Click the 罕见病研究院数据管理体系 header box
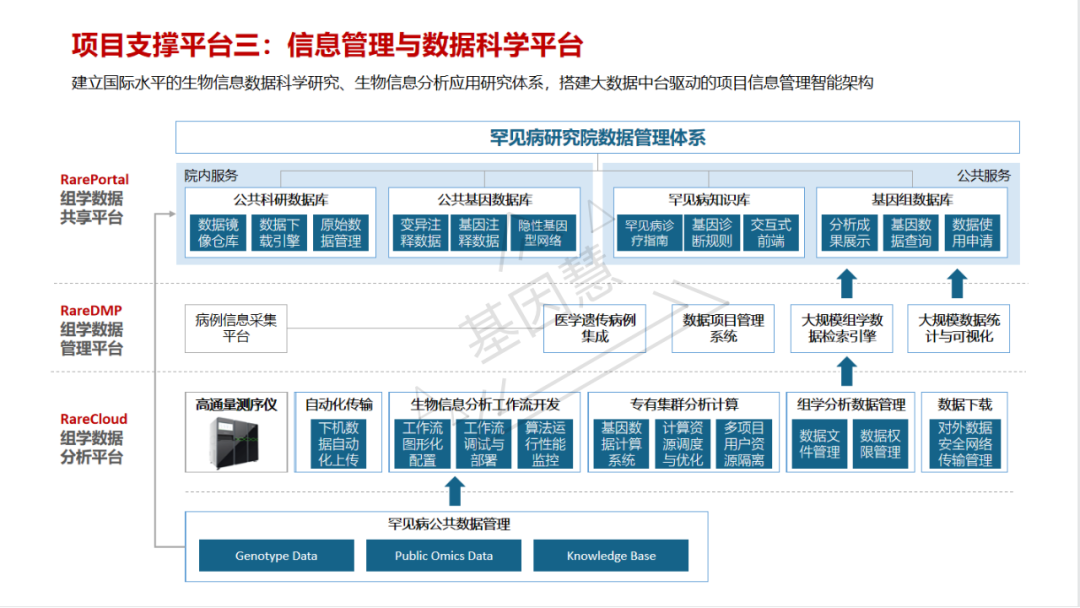Viewport: 1080px width, 608px height. coord(597,137)
